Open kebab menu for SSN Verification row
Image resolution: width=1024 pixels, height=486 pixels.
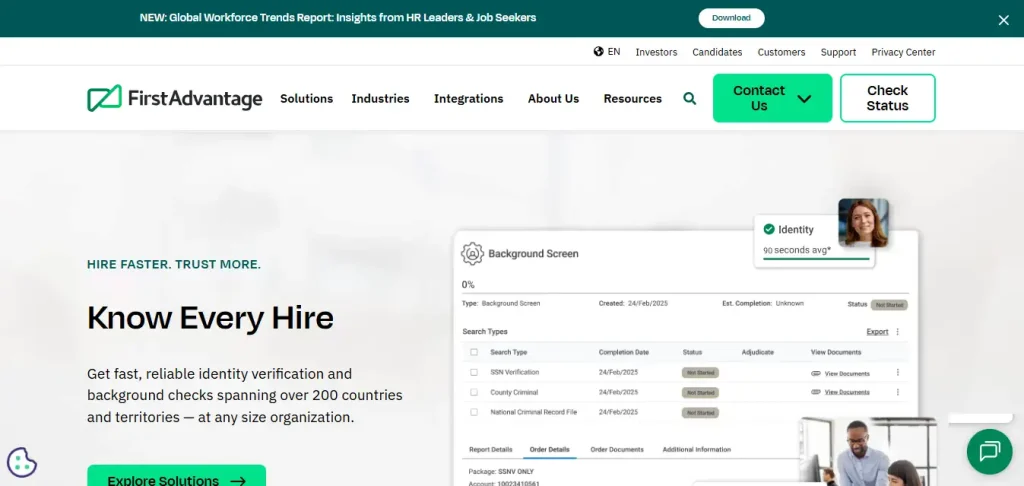(x=897, y=372)
